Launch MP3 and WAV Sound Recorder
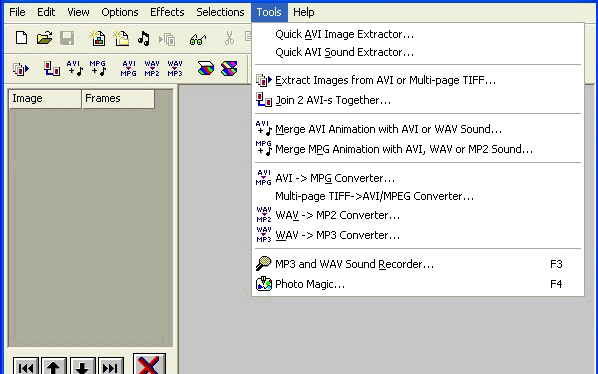 418,264
